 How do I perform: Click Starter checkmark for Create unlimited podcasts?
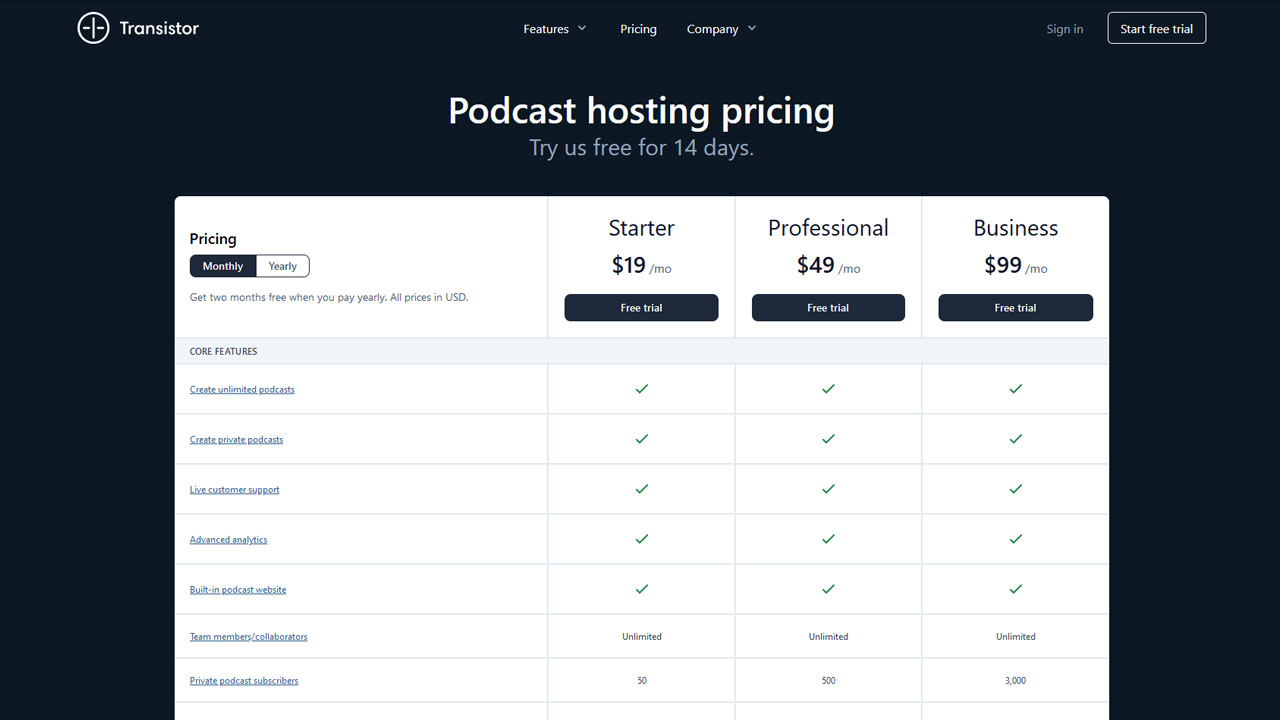[x=642, y=389]
